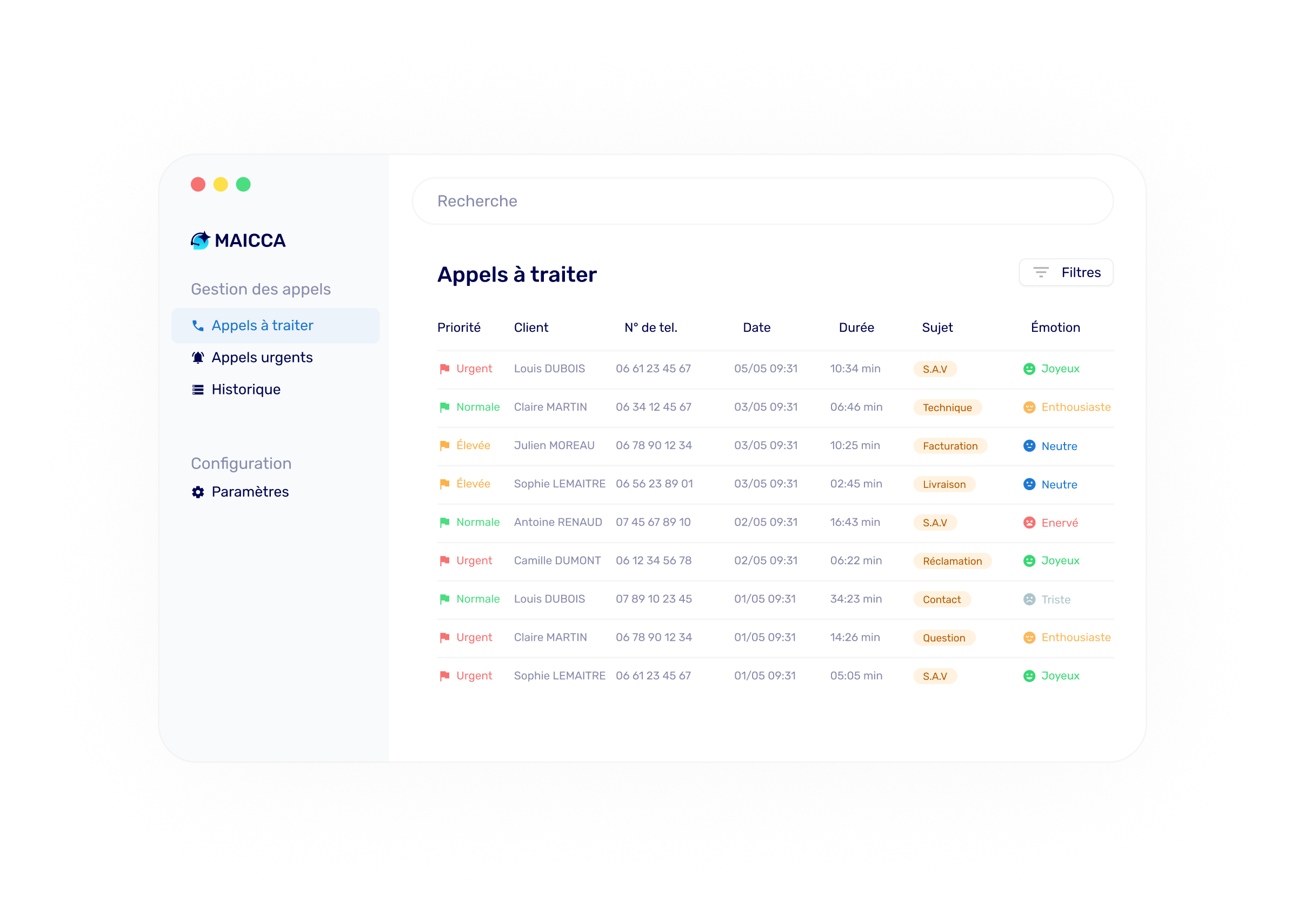
Task: Click the client name Camille DUMONT
Action: 557,561
